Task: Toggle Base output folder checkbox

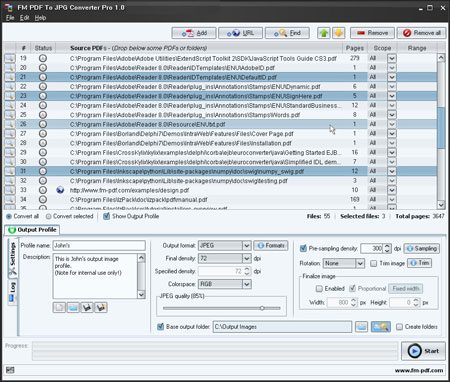Action: pos(160,326)
